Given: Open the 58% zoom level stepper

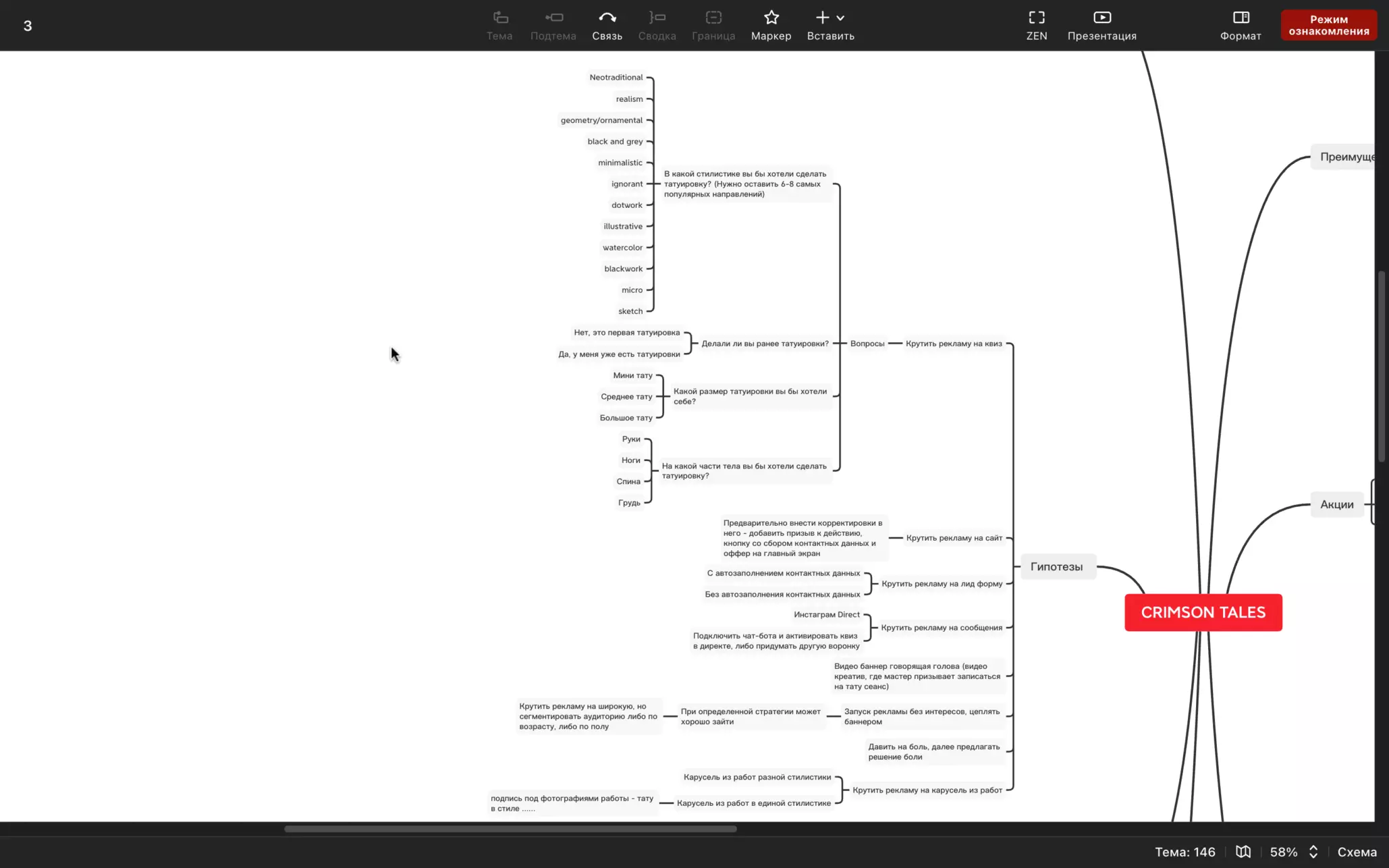Looking at the screenshot, I should (x=1313, y=852).
